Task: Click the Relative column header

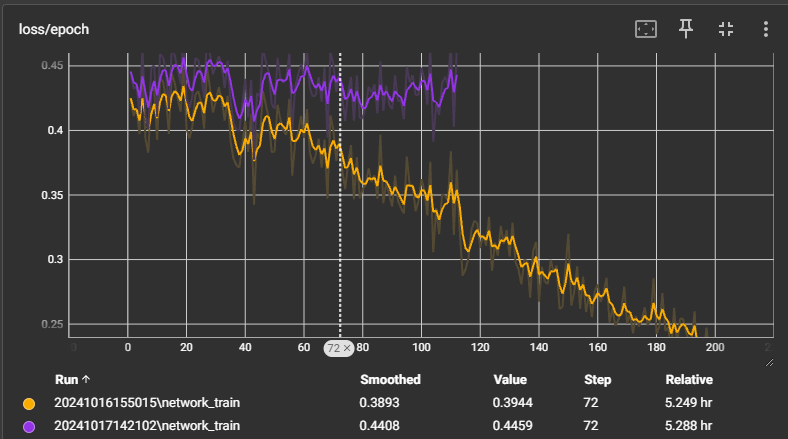Action: [x=688, y=380]
